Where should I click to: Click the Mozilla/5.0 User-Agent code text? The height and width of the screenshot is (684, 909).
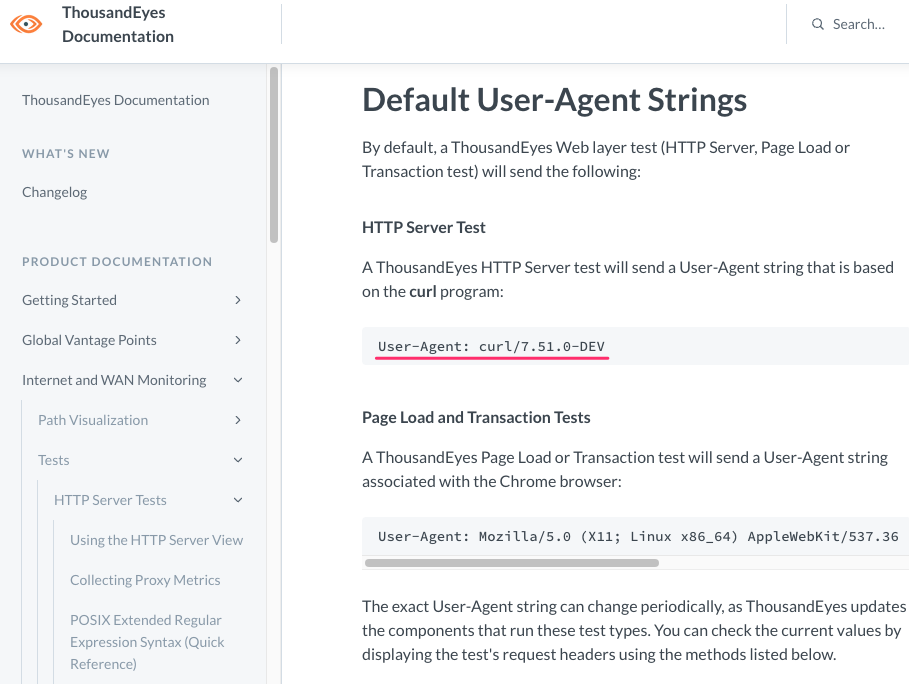coord(638,536)
